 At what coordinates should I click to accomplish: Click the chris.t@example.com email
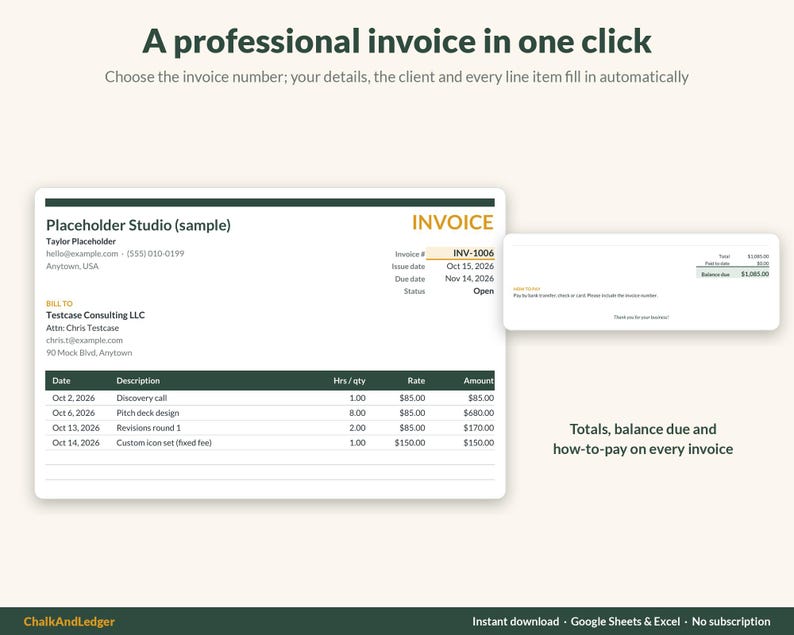point(84,340)
